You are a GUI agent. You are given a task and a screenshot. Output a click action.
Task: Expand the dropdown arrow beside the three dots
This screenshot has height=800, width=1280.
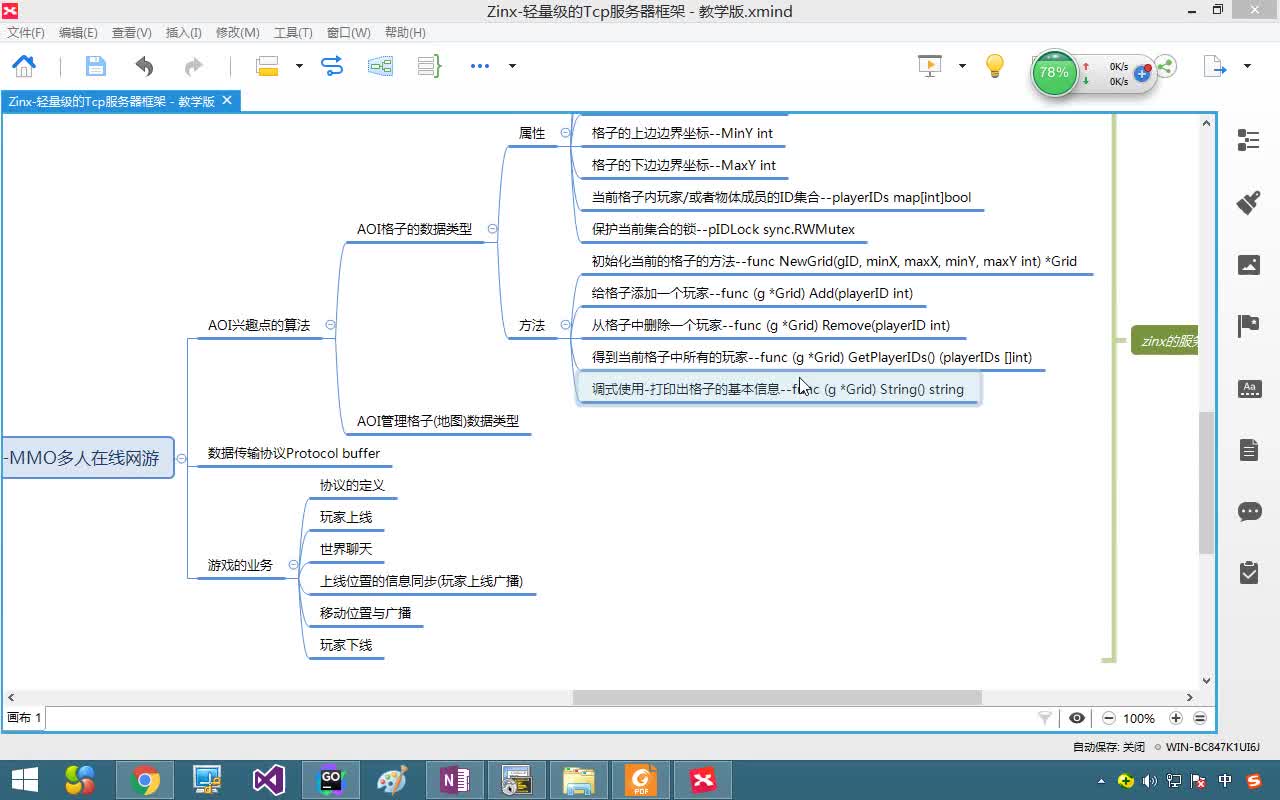pos(512,66)
